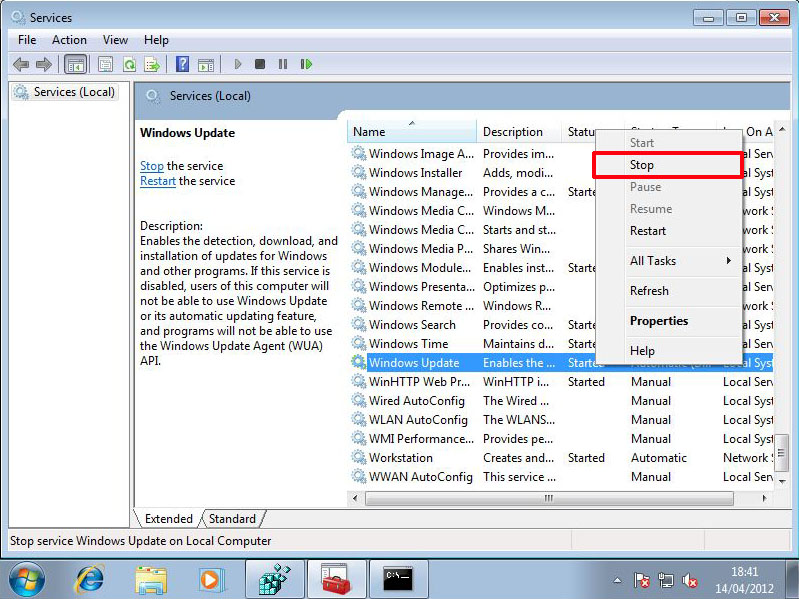799x599 pixels.
Task: Sort by the Name column header
Action: point(412,132)
